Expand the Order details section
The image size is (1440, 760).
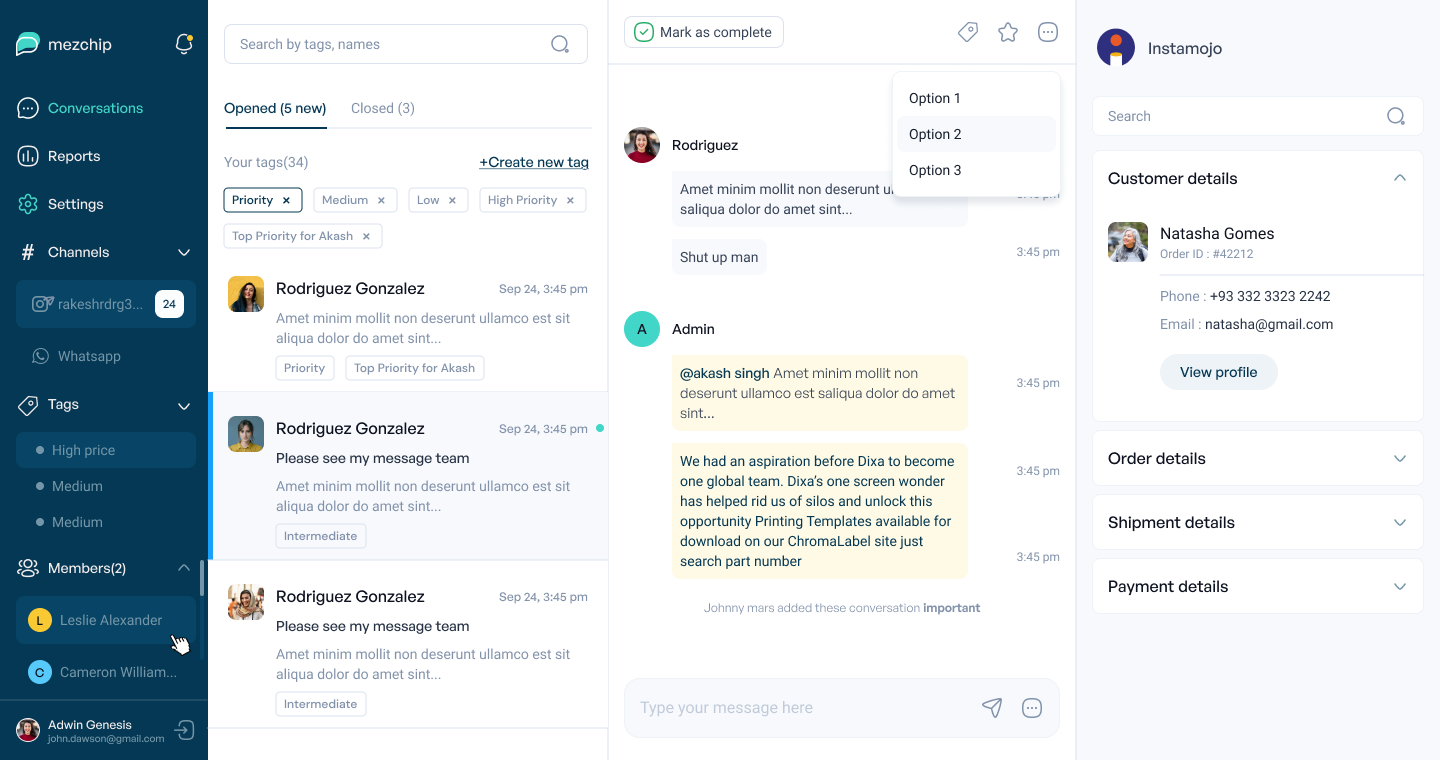(1400, 458)
